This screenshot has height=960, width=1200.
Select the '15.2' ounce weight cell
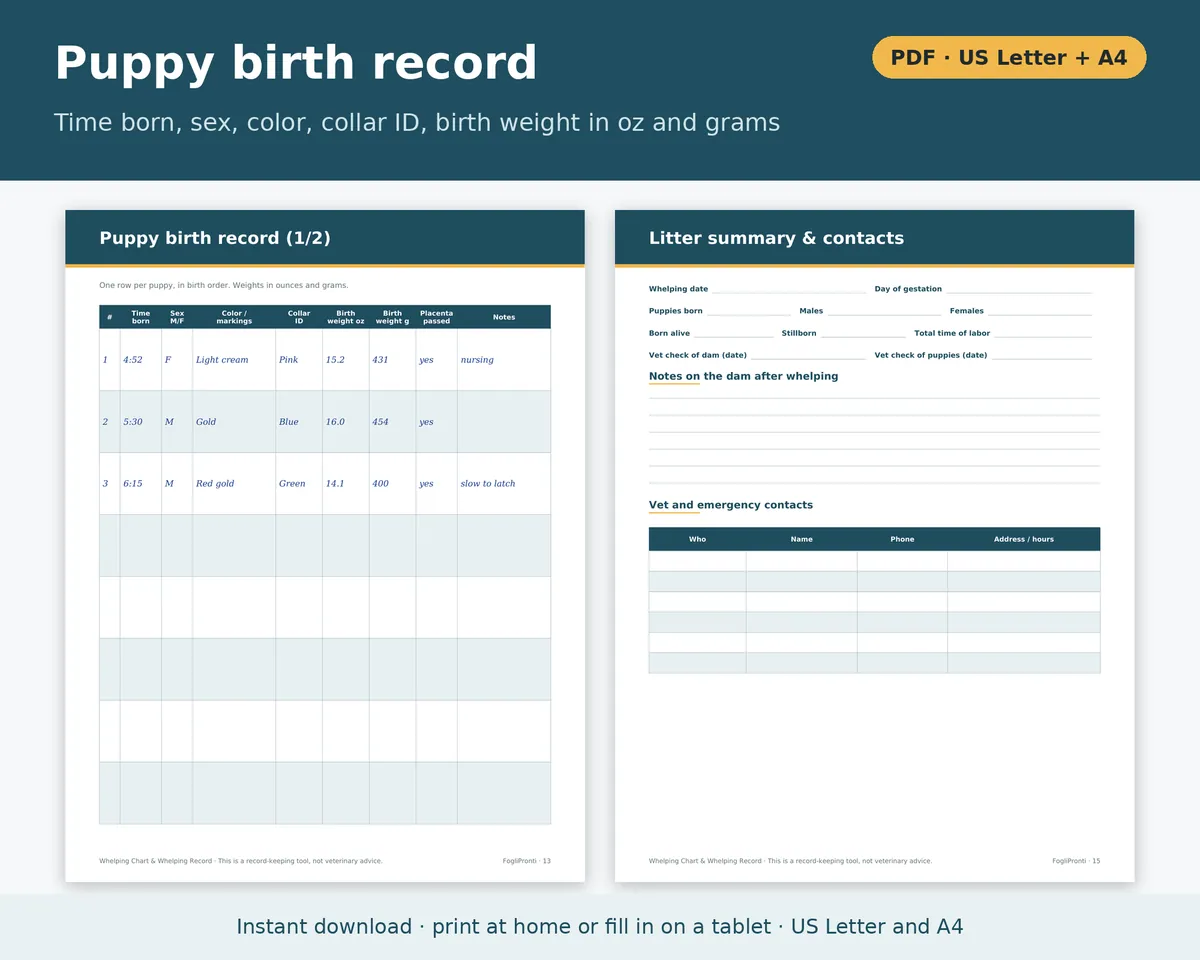coord(346,360)
